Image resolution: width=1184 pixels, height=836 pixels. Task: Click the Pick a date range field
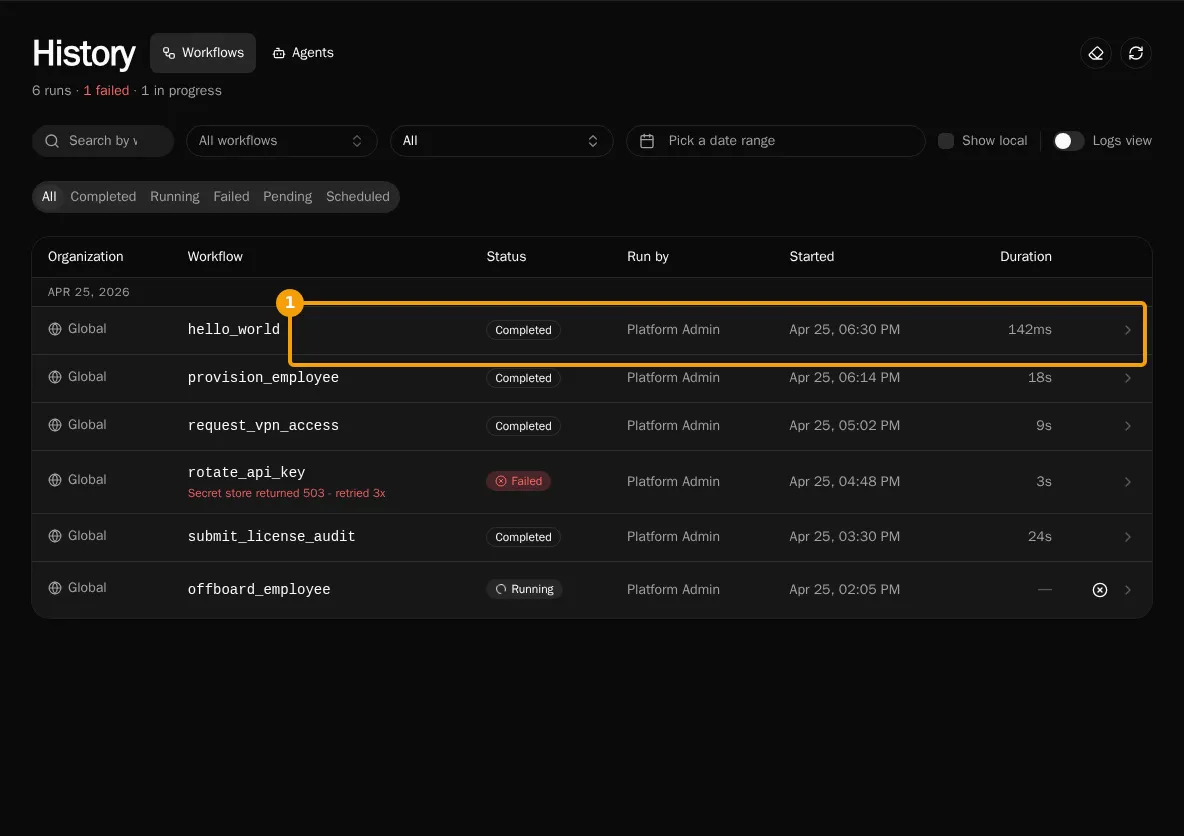pyautogui.click(x=775, y=141)
